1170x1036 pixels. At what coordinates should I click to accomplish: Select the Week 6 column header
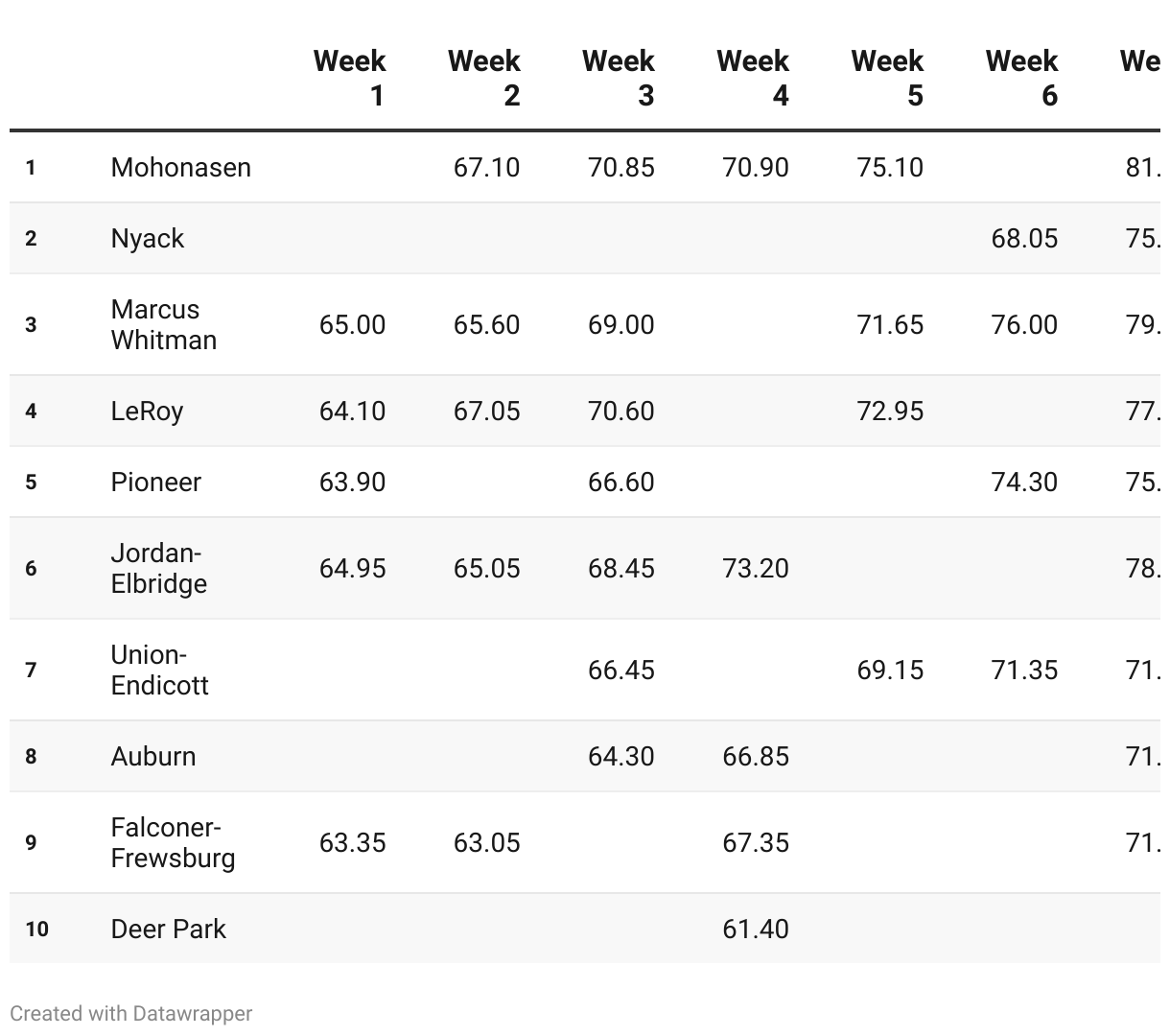(x=1021, y=78)
